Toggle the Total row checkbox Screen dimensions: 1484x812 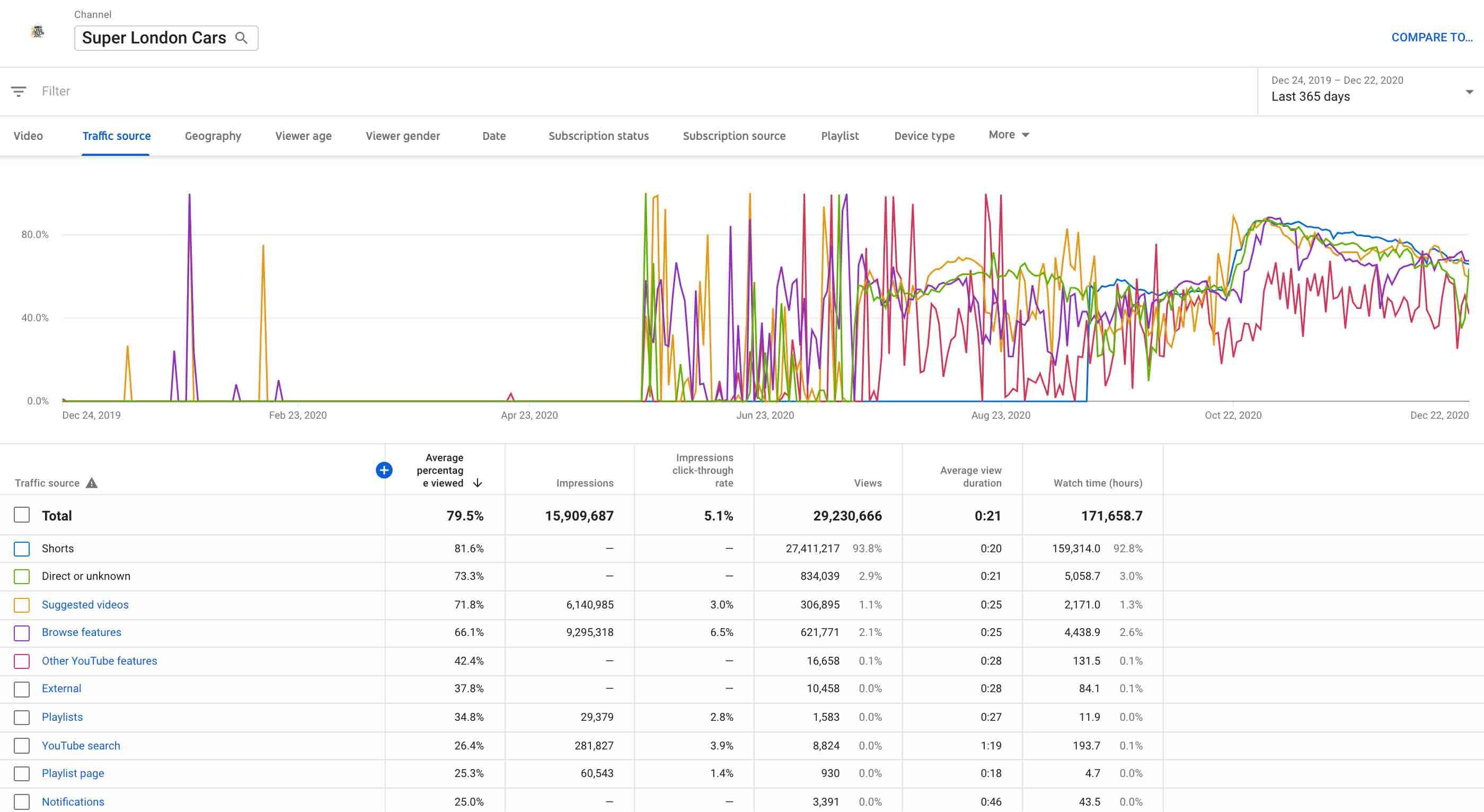coord(22,515)
